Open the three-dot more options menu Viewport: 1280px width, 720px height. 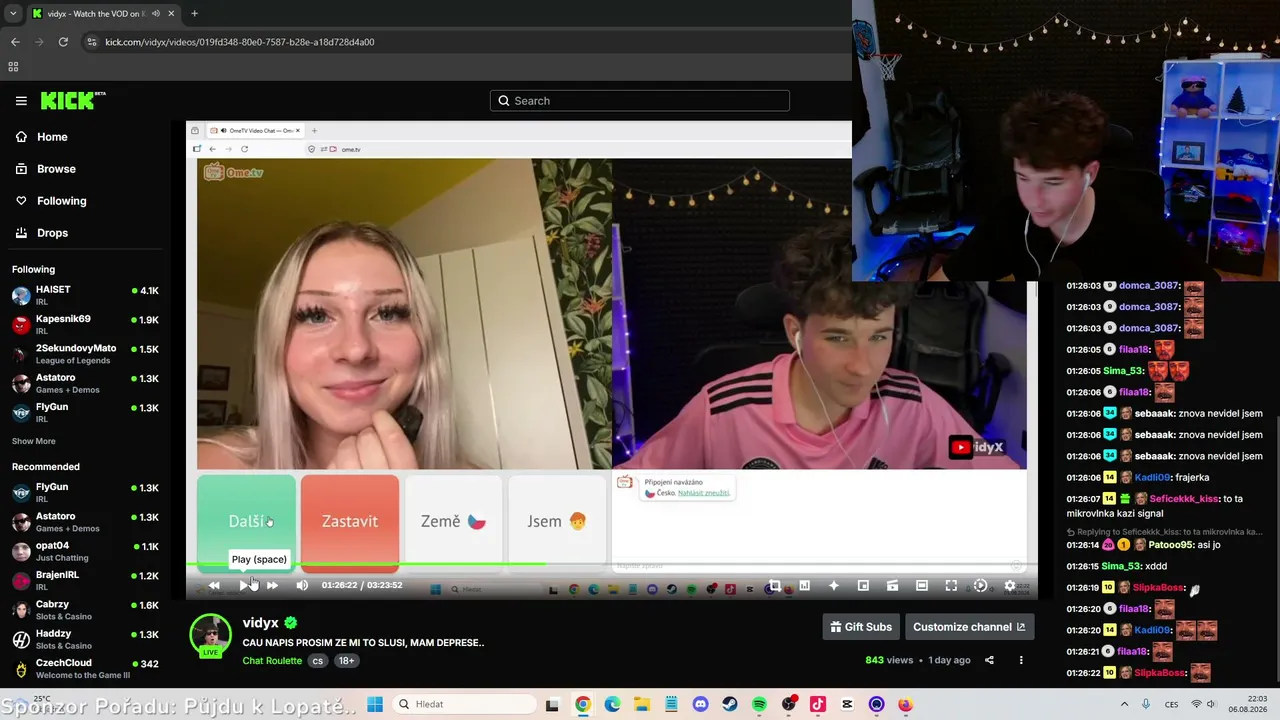point(1021,660)
